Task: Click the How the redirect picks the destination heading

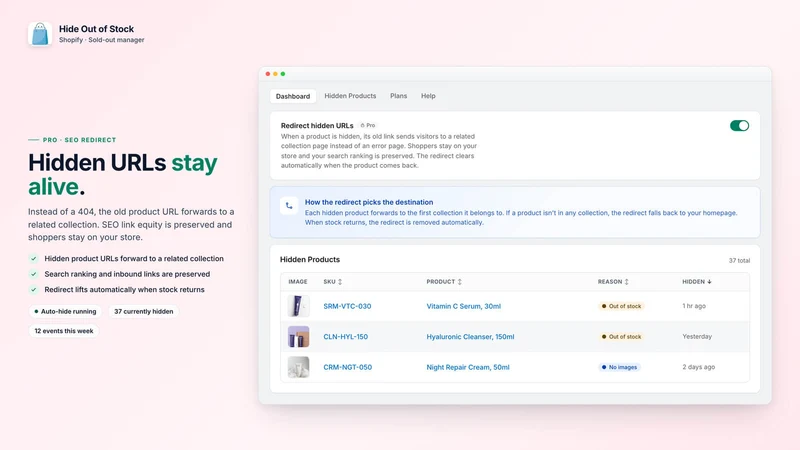Action: point(369,202)
